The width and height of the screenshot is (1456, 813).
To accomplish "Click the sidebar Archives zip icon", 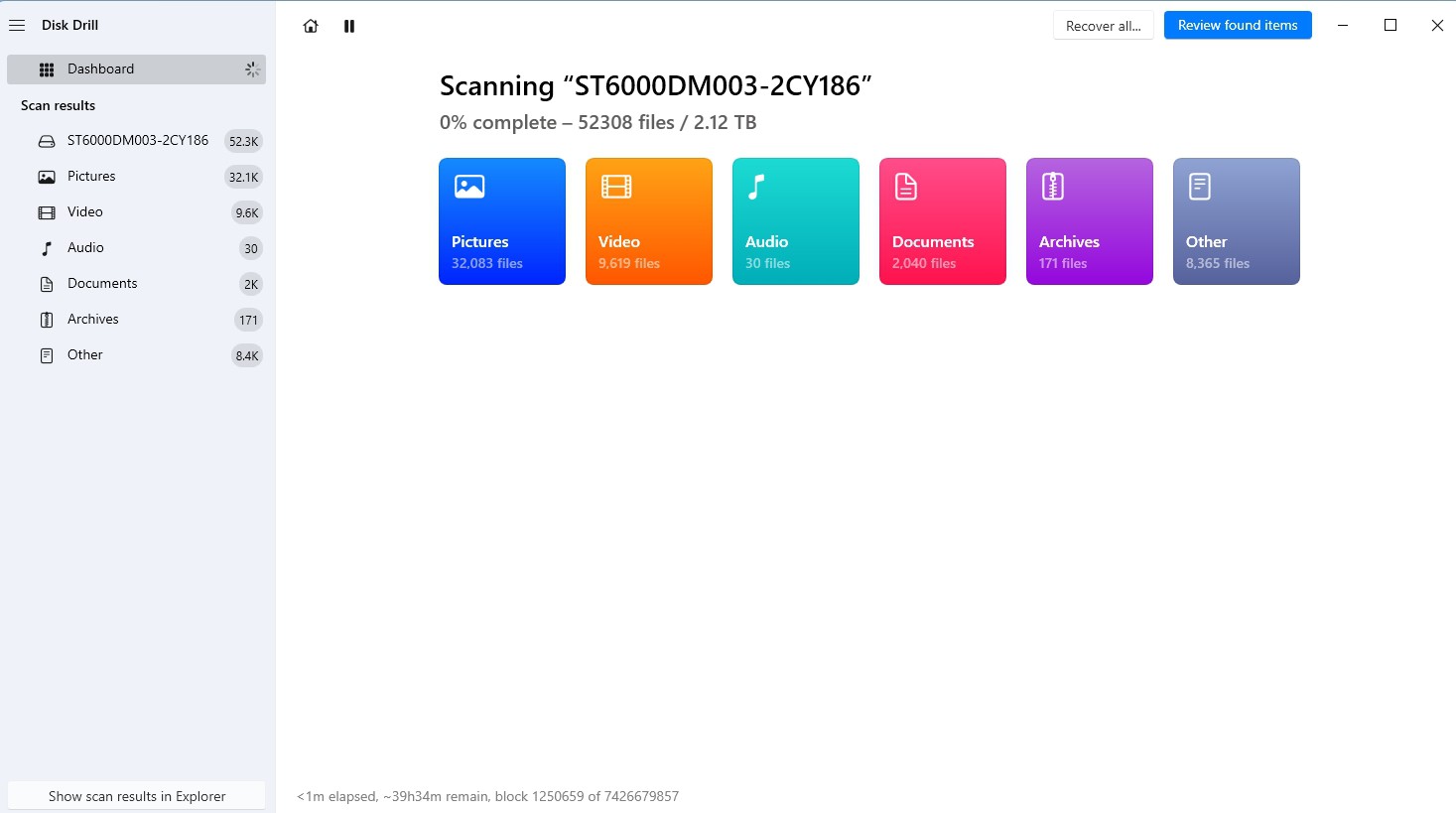I will coord(47,320).
